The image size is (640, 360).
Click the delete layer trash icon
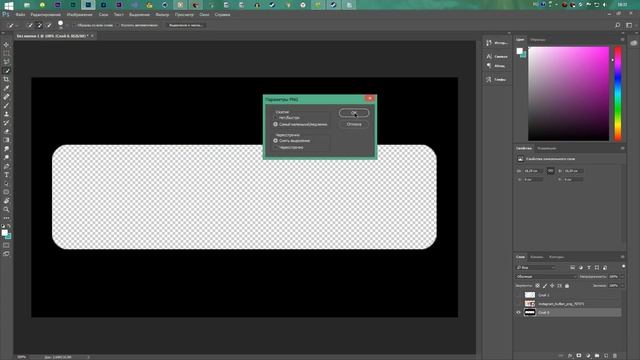point(615,356)
